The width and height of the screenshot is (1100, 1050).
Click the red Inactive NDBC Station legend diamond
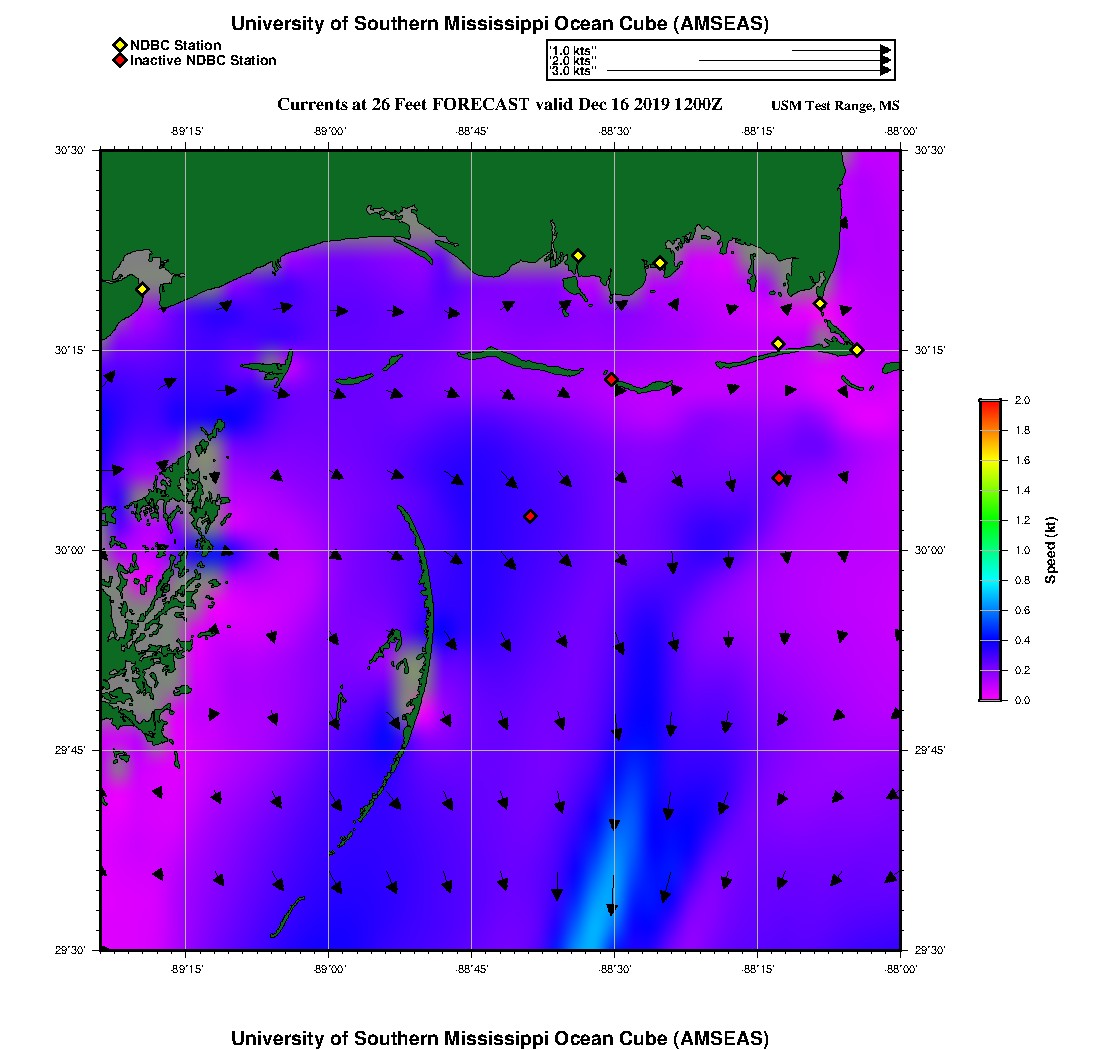pos(119,60)
